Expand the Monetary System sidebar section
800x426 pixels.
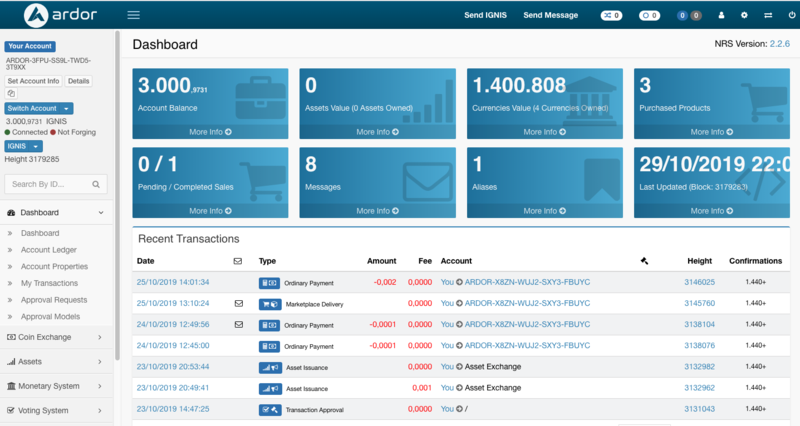click(x=58, y=386)
